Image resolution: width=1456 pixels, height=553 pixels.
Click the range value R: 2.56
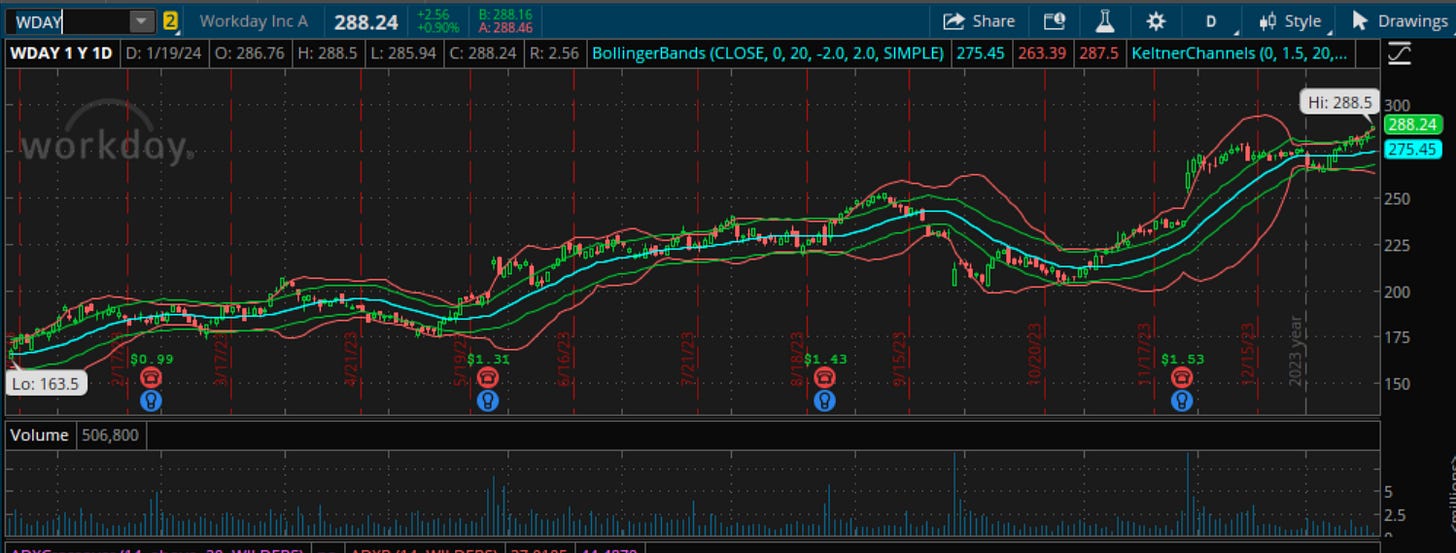[555, 52]
